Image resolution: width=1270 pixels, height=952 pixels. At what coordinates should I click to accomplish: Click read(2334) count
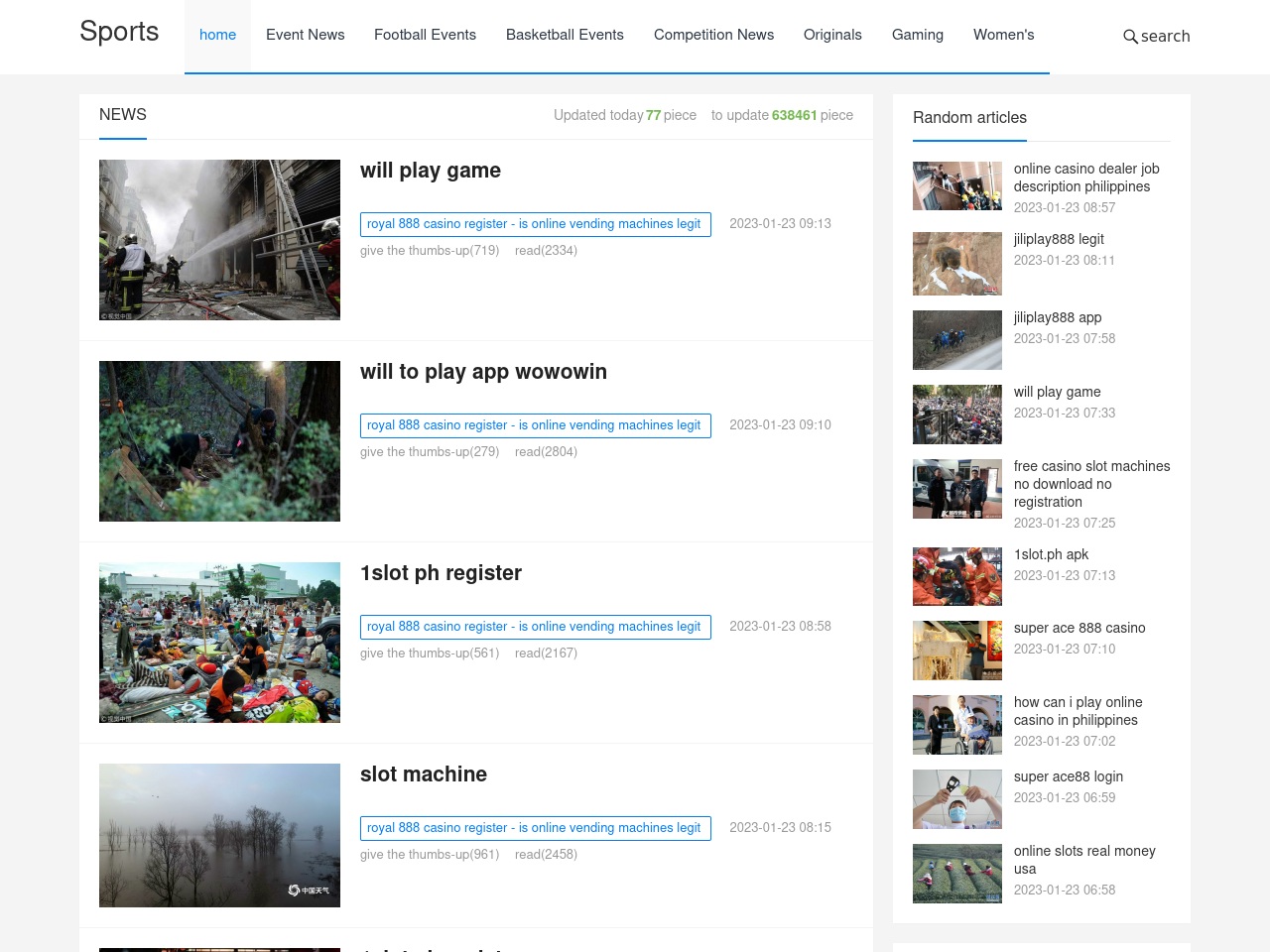click(x=546, y=251)
